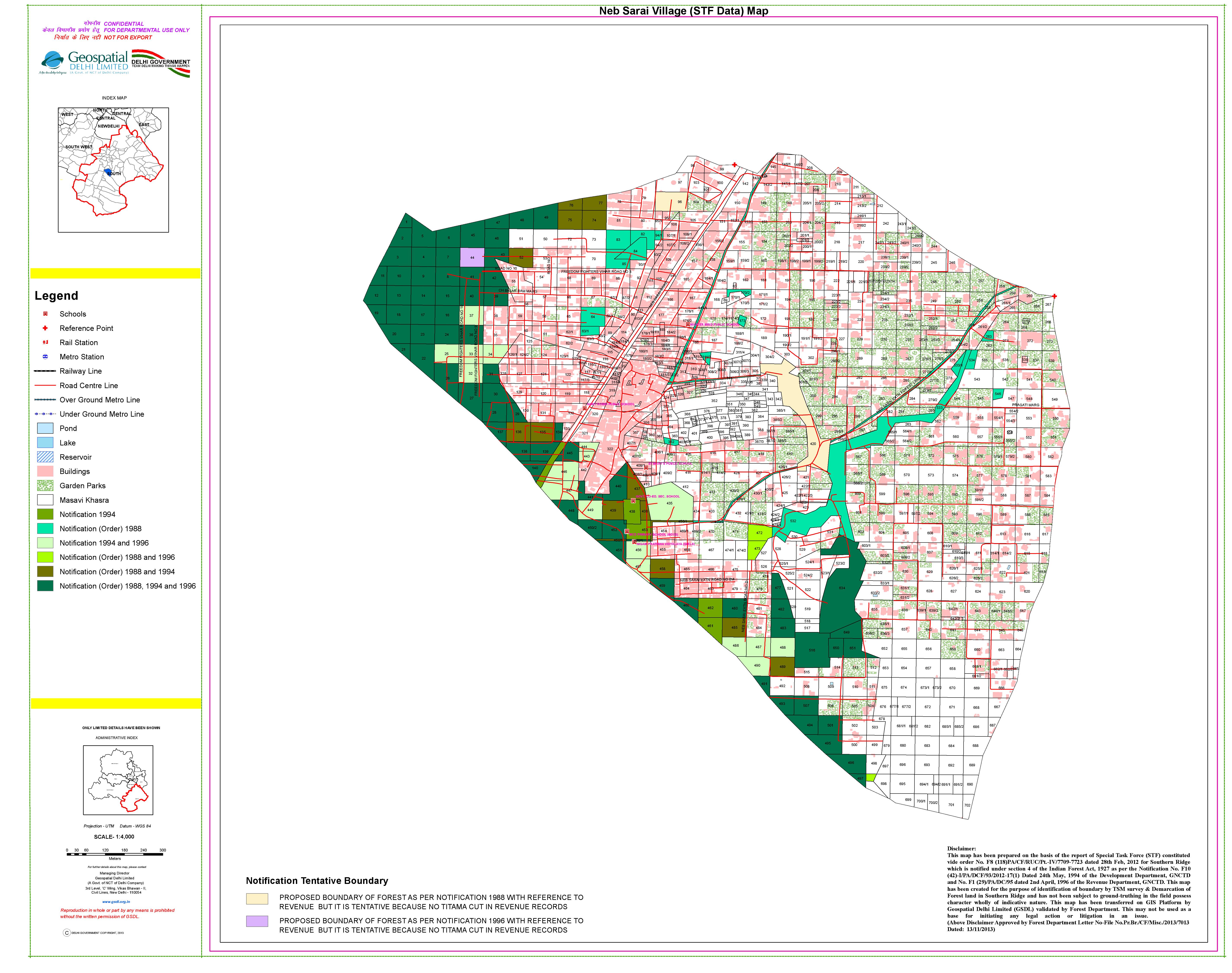The width and height of the screenshot is (1232, 973).
Task: Open the www.gsdl.org.in link
Action: (x=116, y=902)
